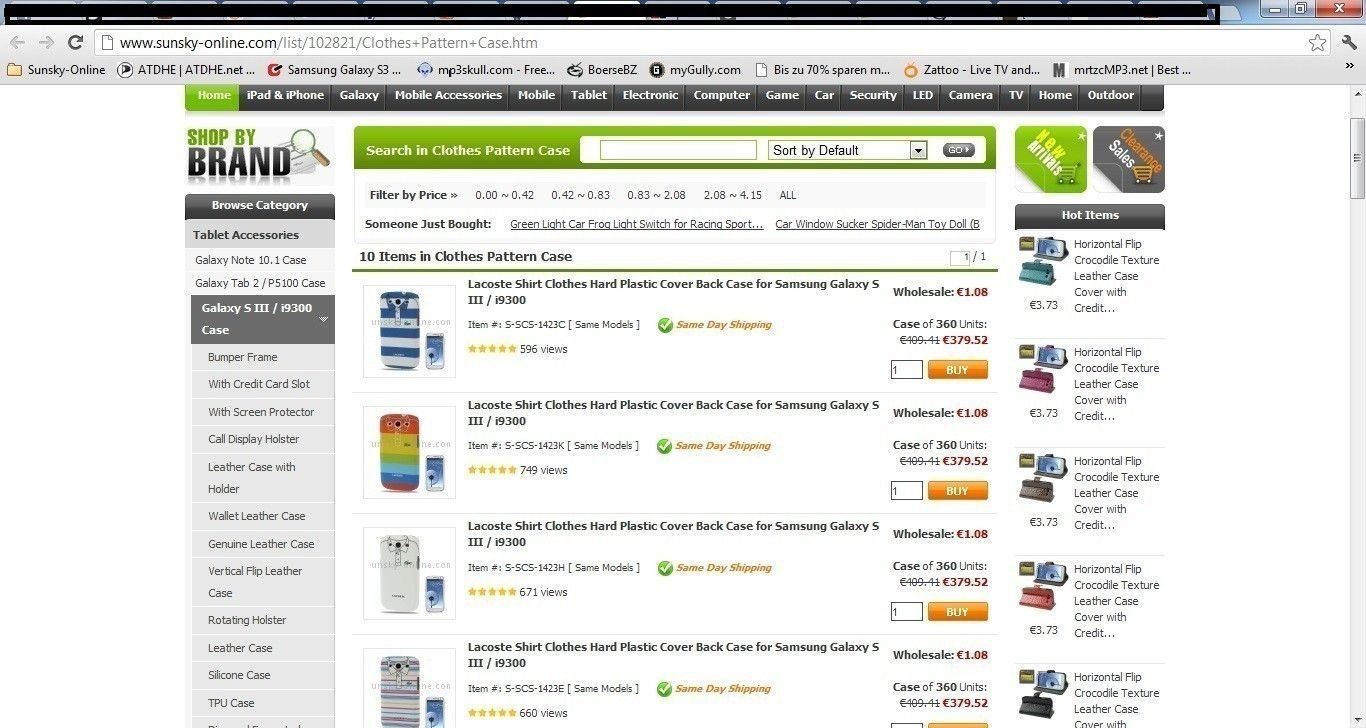The width and height of the screenshot is (1366, 728).
Task: Open Camera navigation menu
Action: [970, 95]
